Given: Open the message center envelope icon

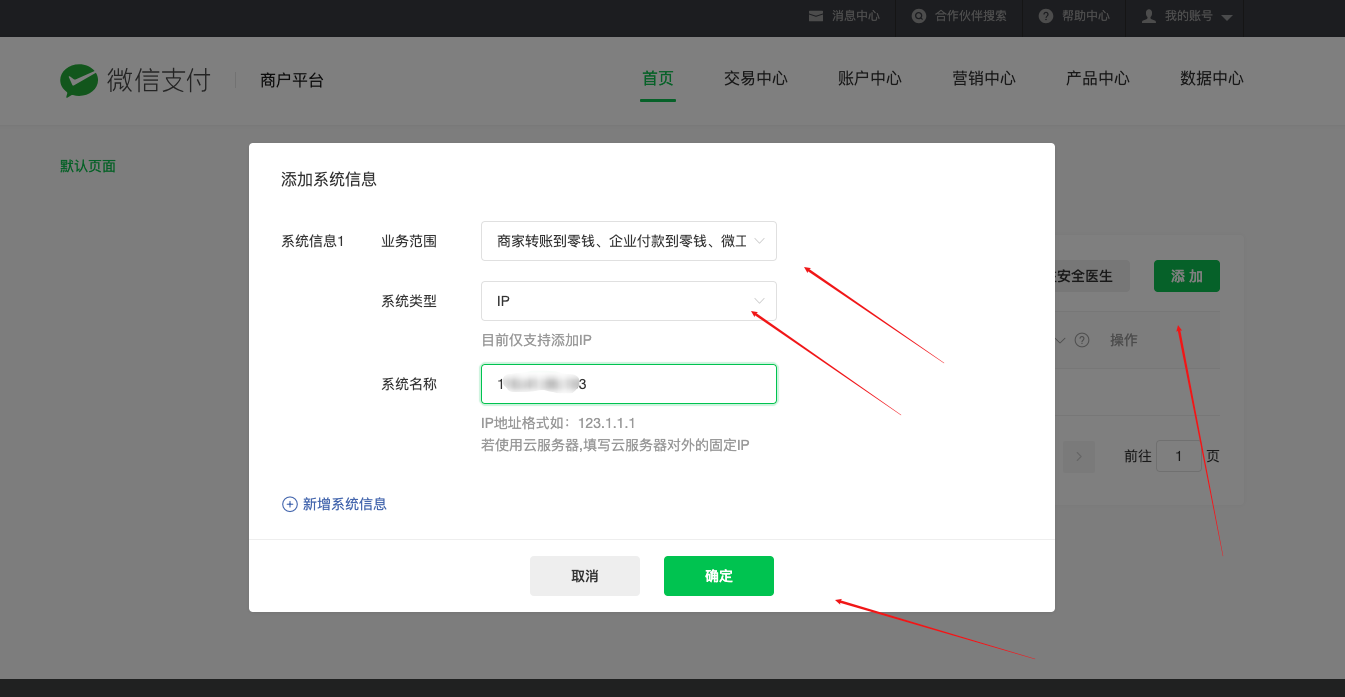Looking at the screenshot, I should pyautogui.click(x=816, y=16).
